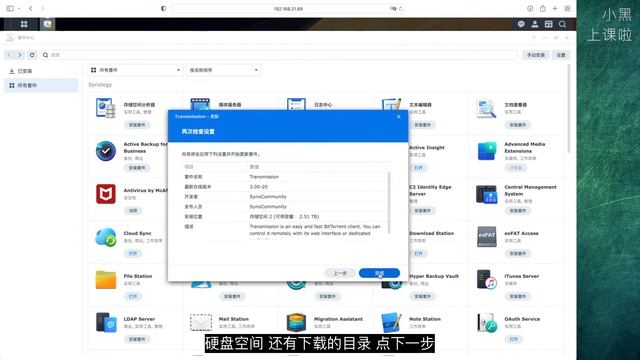Click the Migration Assistant package title
Screen dimensions: 640x360
pos(338,319)
